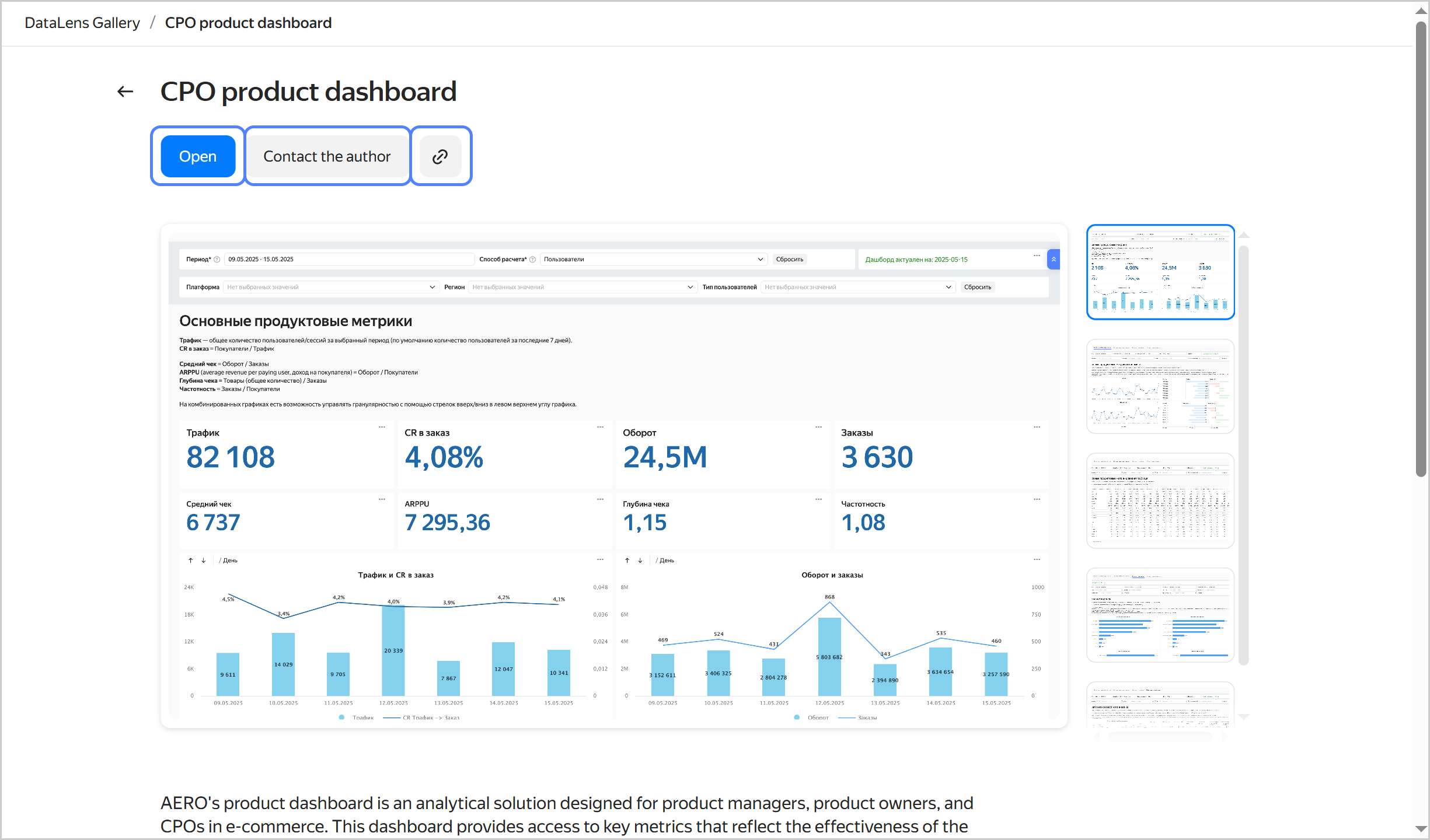The height and width of the screenshot is (840, 1430).
Task: Expand the Платформа dropdown
Action: point(330,287)
